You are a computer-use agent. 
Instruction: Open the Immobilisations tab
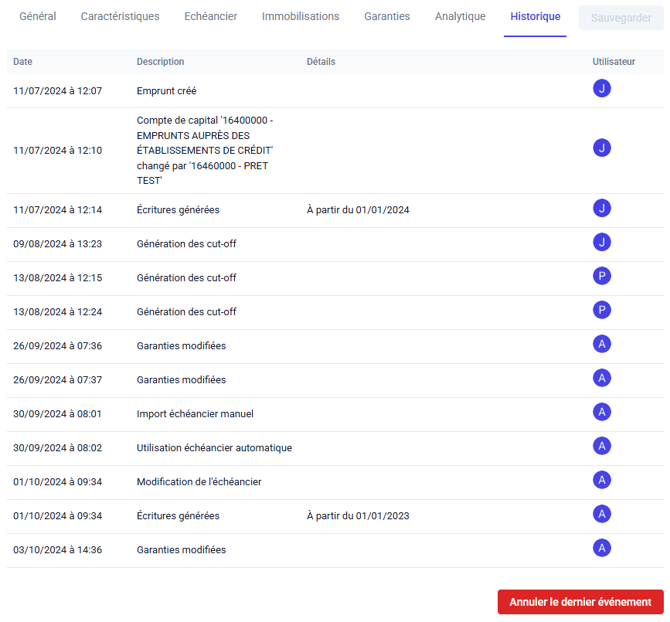tap(300, 17)
